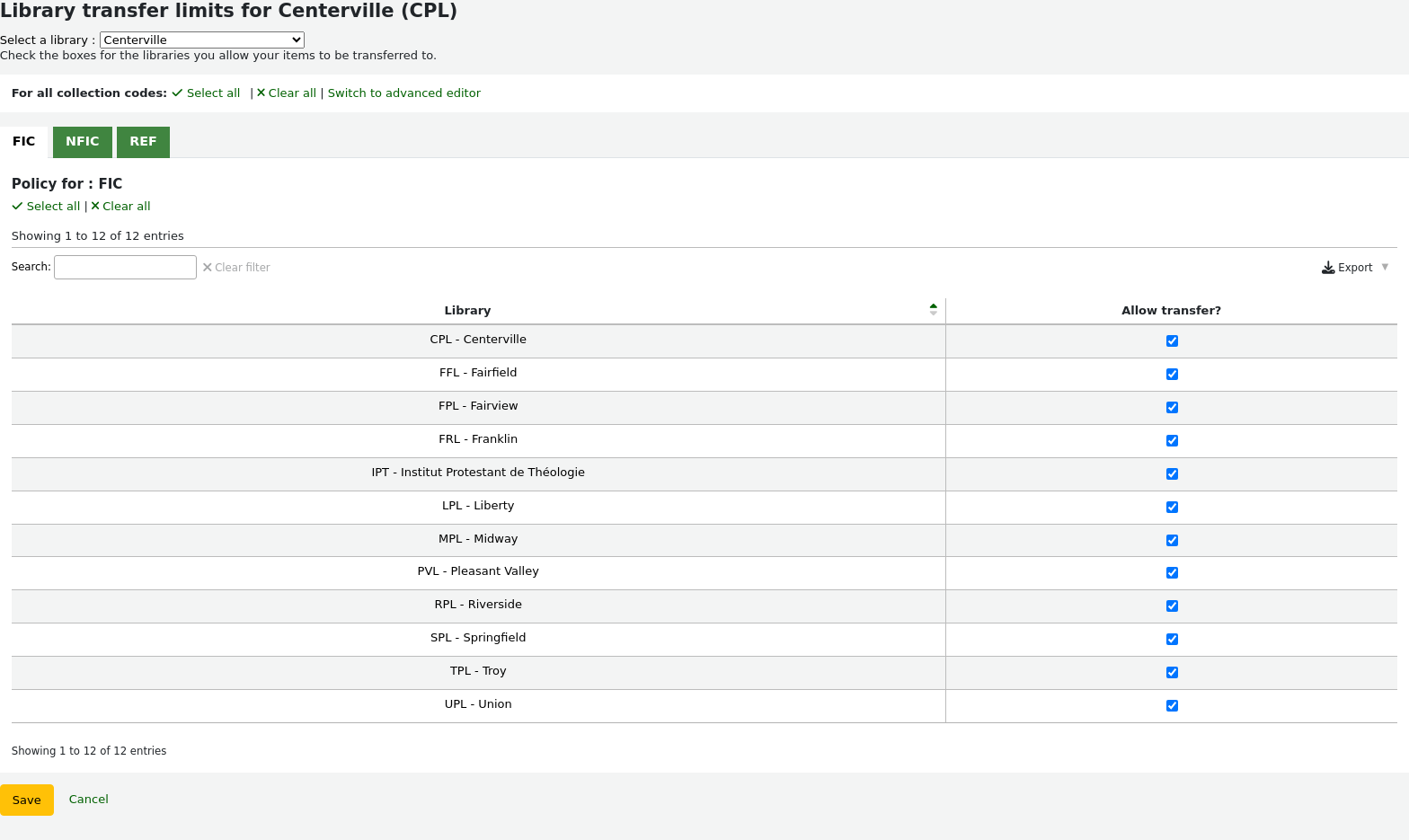Image resolution: width=1409 pixels, height=840 pixels.
Task: Focus the Search input field
Action: 125,268
